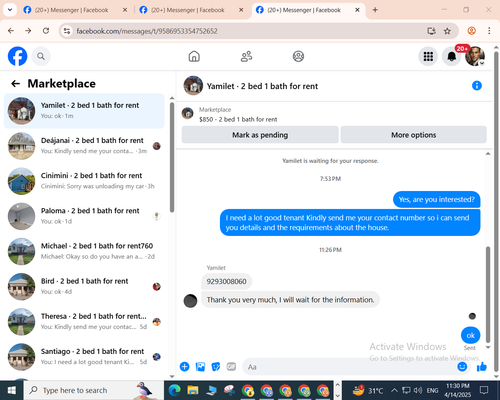The height and width of the screenshot is (400, 500).
Task: Open the Friends icon in top navigation
Action: (246, 56)
